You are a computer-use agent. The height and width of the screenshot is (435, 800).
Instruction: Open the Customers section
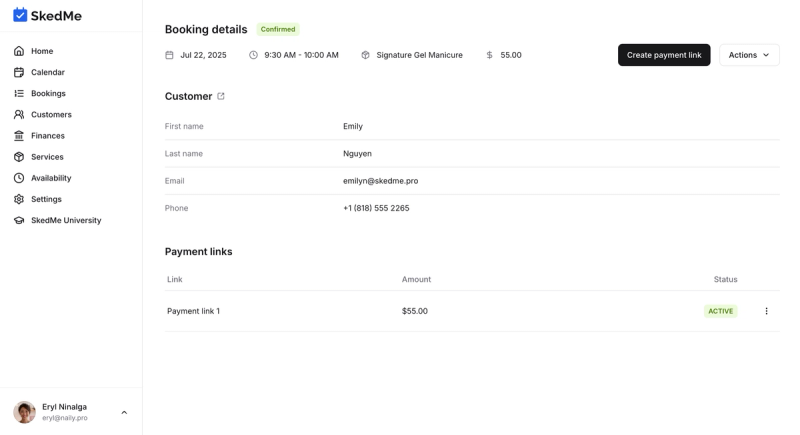[52, 115]
